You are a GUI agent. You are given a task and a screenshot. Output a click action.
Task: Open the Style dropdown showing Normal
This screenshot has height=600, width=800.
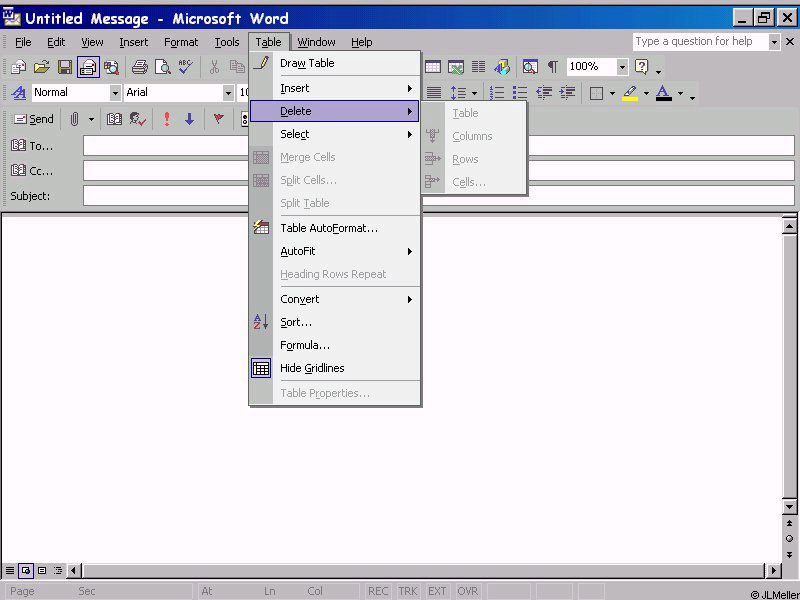(x=115, y=93)
